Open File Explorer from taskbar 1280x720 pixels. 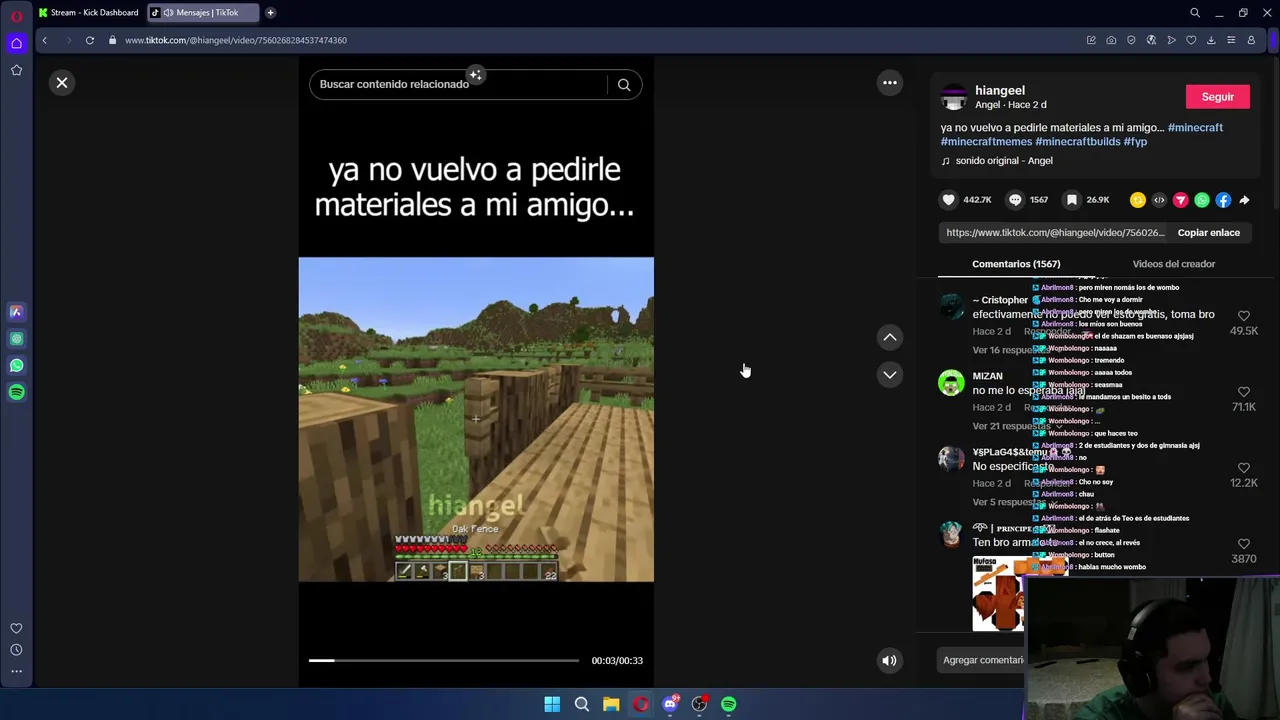pyautogui.click(x=611, y=704)
